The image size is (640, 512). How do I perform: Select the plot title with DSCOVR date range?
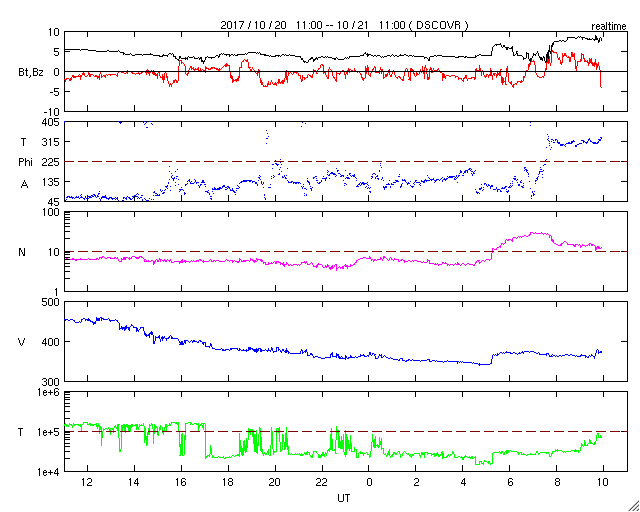click(344, 25)
